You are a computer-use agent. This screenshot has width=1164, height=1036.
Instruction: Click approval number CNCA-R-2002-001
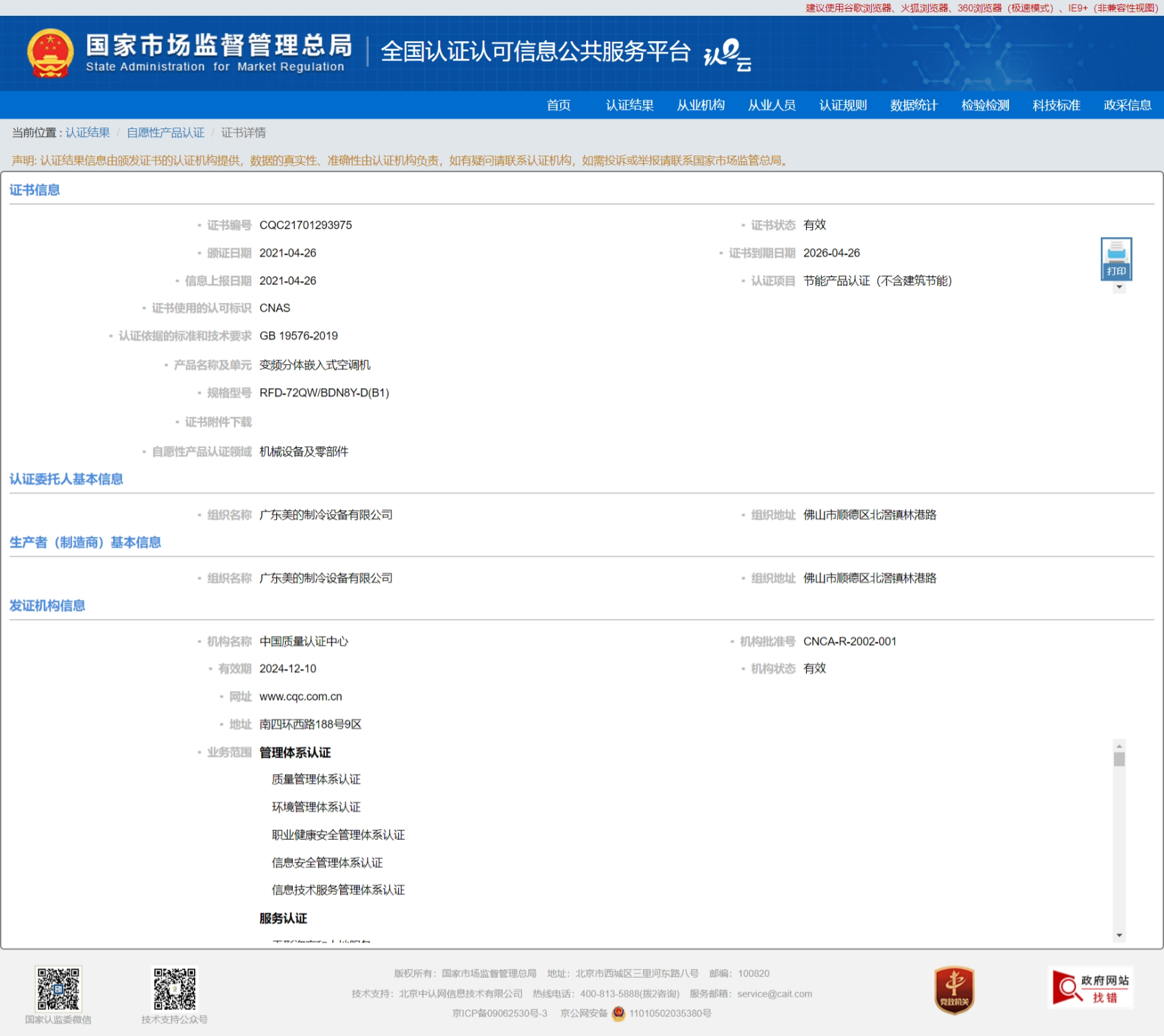tap(850, 641)
